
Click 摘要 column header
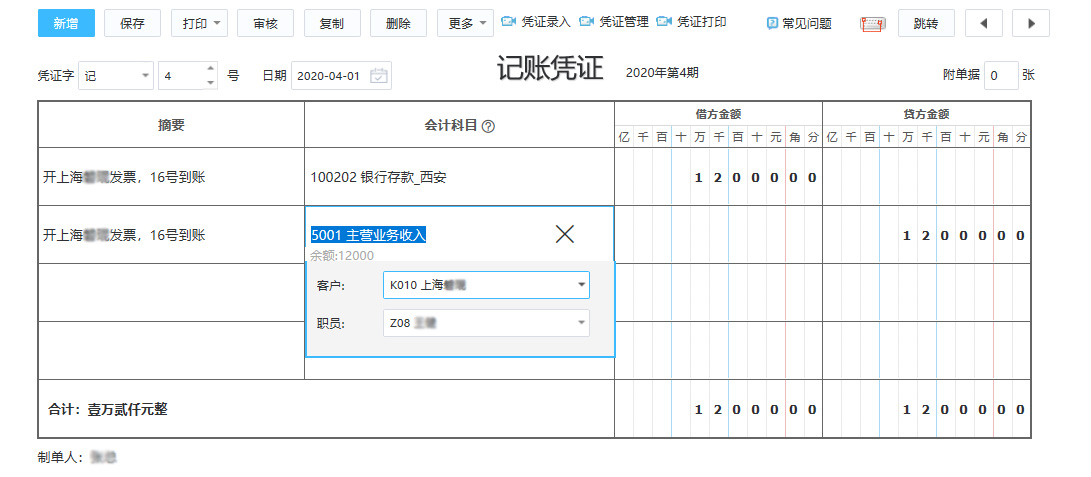click(x=171, y=124)
